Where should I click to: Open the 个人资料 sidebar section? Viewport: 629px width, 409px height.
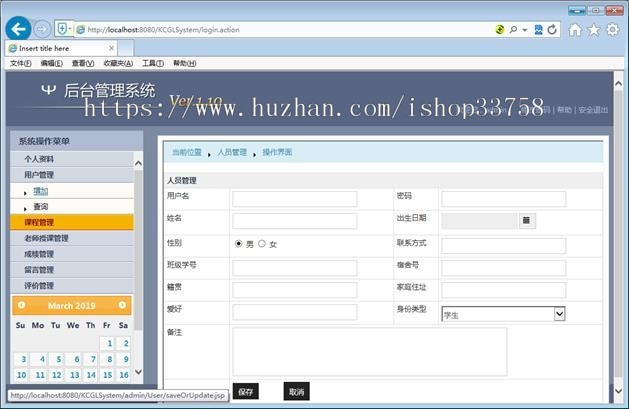pos(72,159)
